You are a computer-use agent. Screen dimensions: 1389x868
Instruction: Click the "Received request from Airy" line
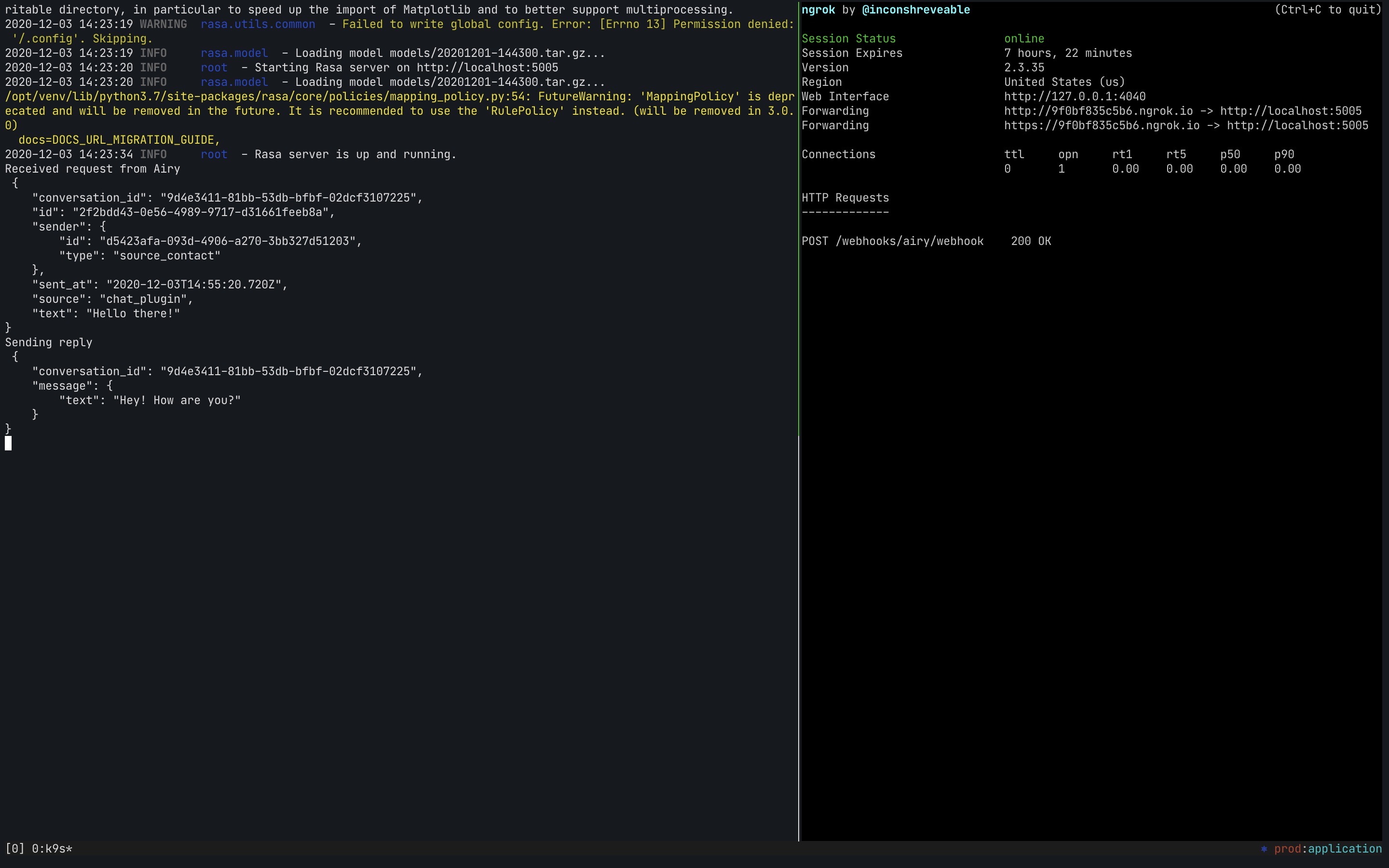pos(93,169)
